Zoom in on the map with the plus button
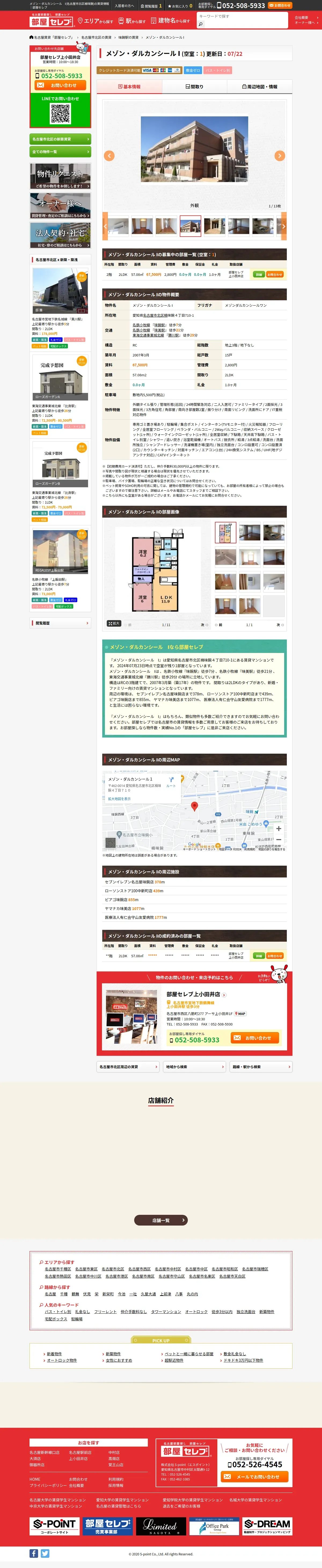Viewport: 322px width, 1568px height. click(278, 828)
